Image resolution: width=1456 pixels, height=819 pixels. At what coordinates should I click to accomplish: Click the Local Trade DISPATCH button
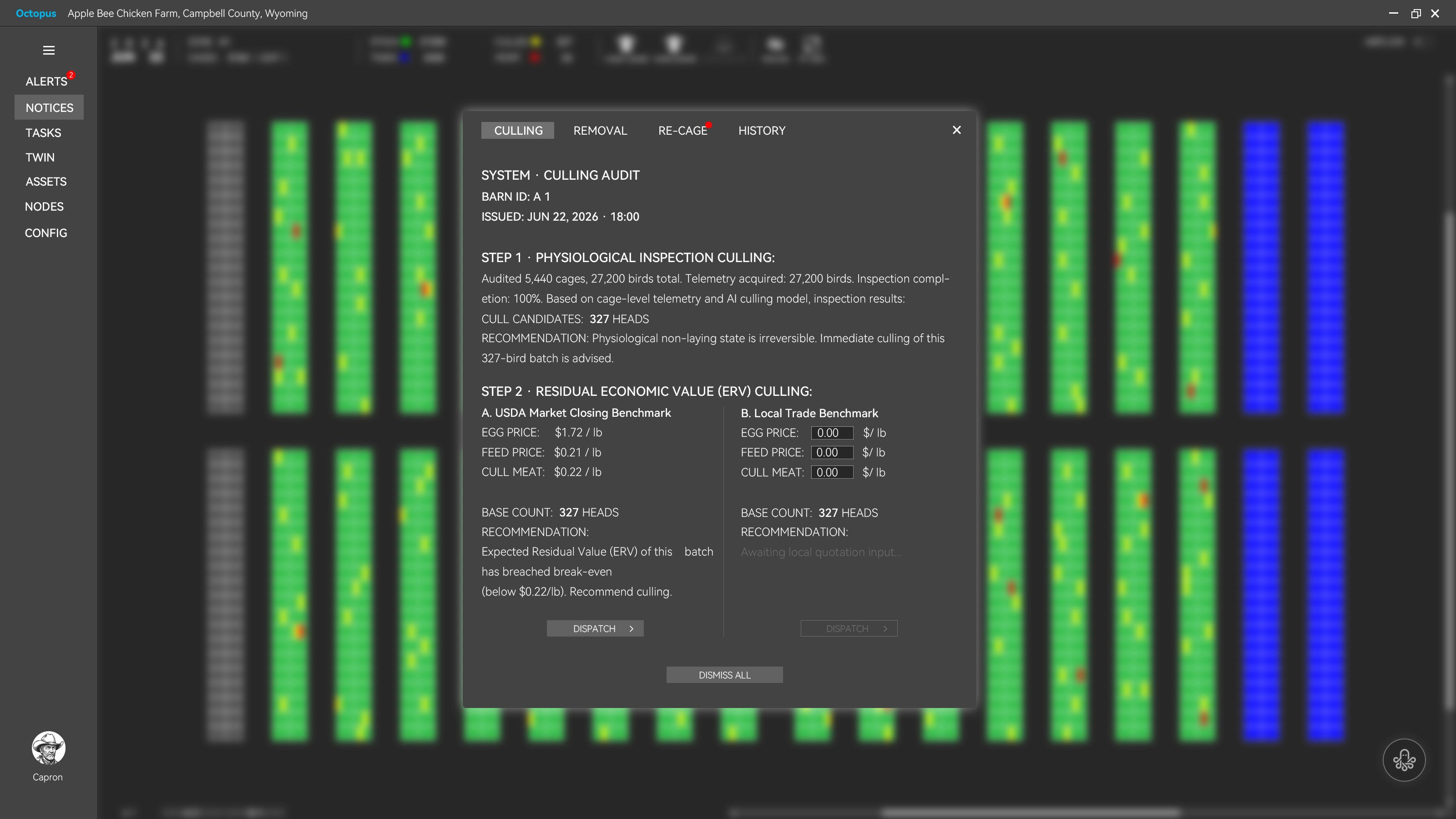(x=849, y=628)
